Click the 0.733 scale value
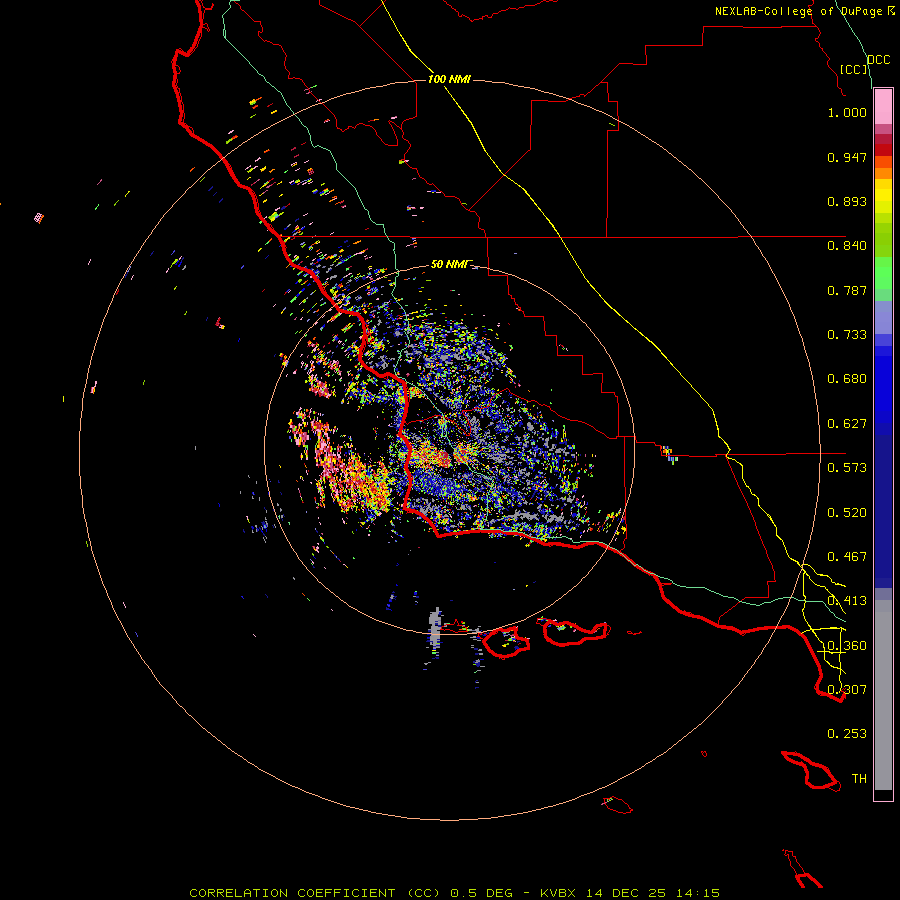This screenshot has width=900, height=900. coord(847,335)
